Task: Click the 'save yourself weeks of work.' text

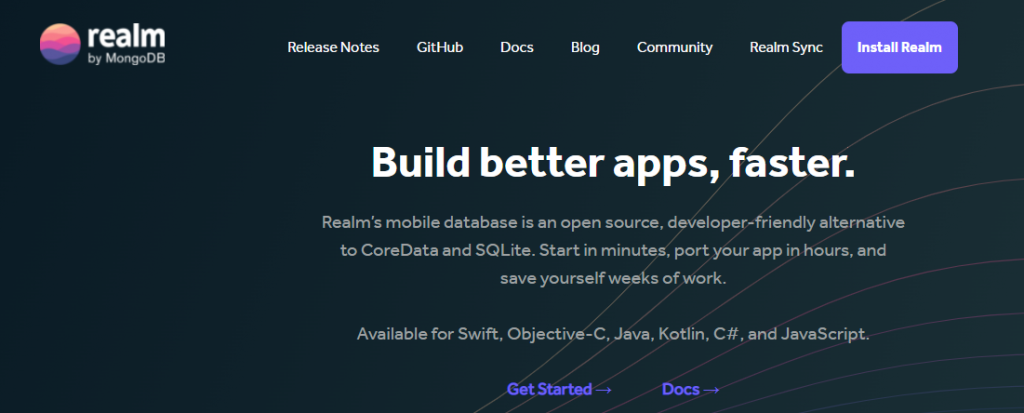Action: [613, 278]
